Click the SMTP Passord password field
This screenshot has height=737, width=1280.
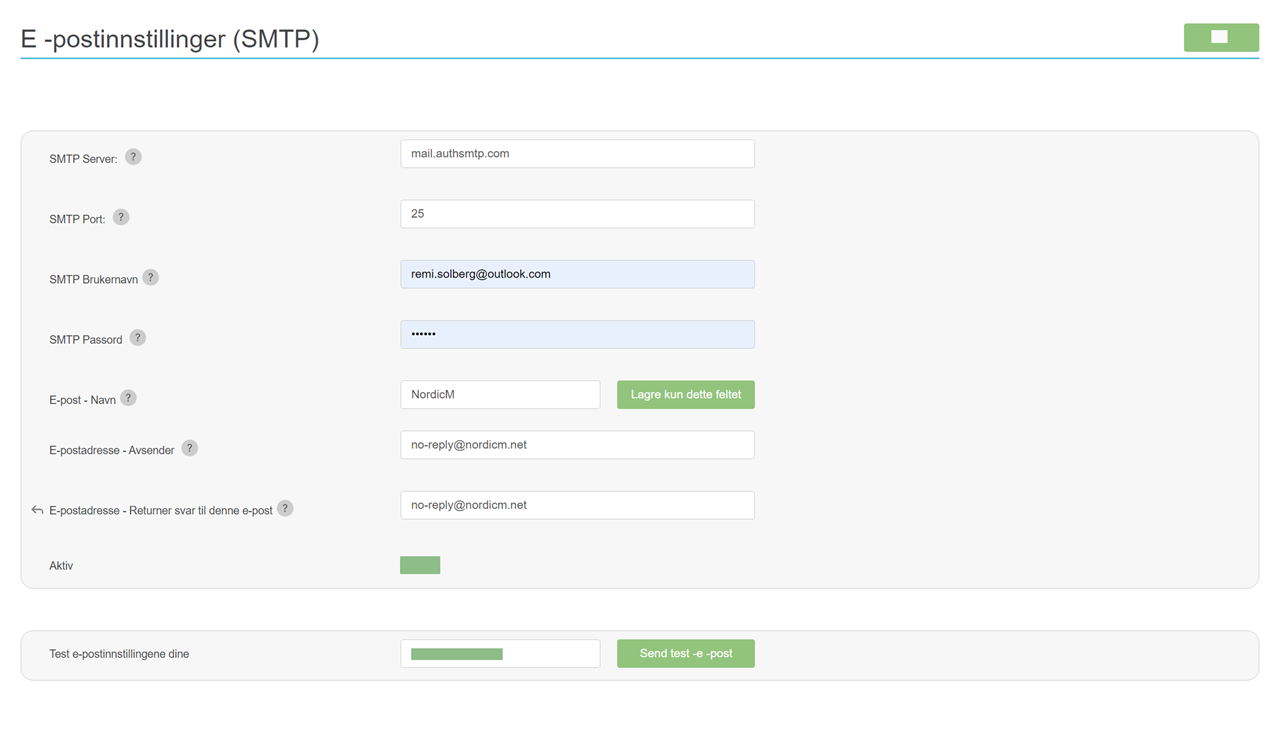(577, 334)
